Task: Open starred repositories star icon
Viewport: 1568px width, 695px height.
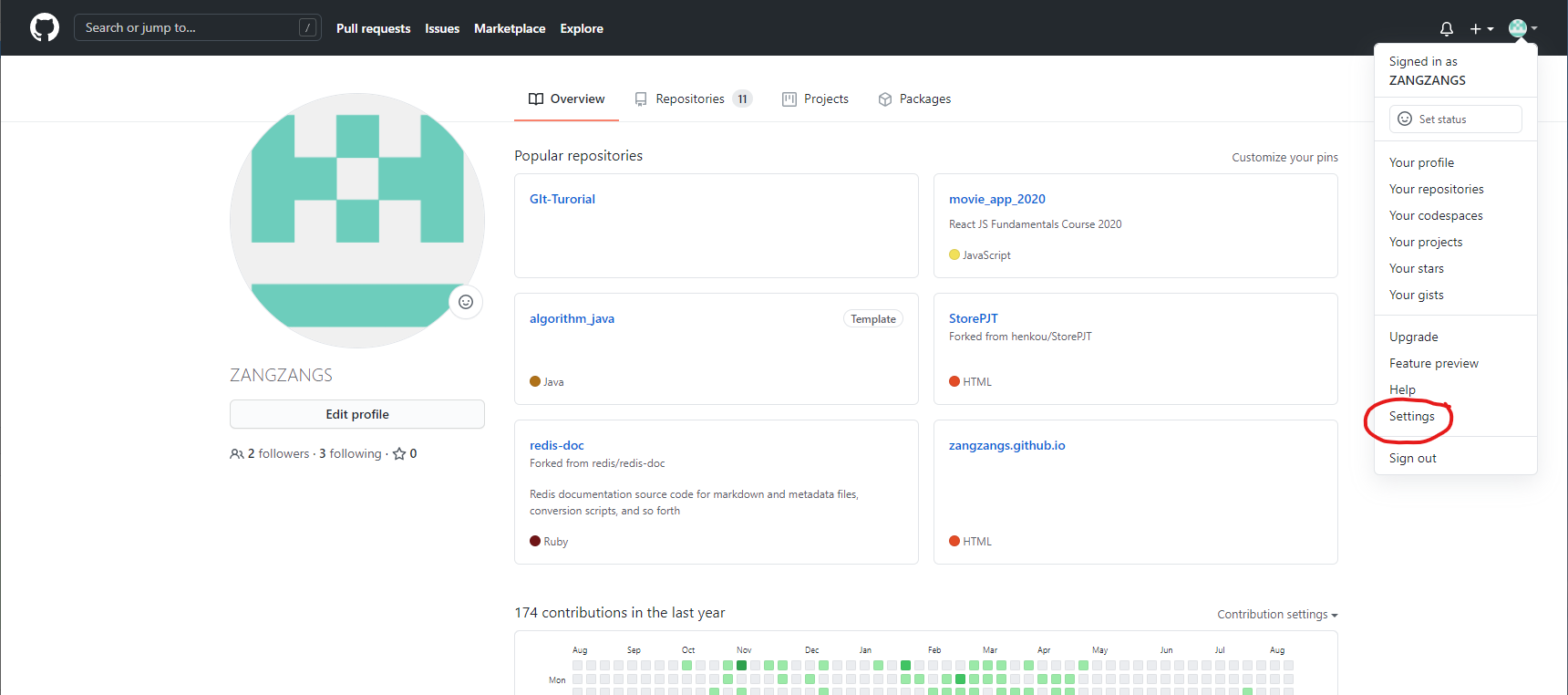Action: click(399, 453)
